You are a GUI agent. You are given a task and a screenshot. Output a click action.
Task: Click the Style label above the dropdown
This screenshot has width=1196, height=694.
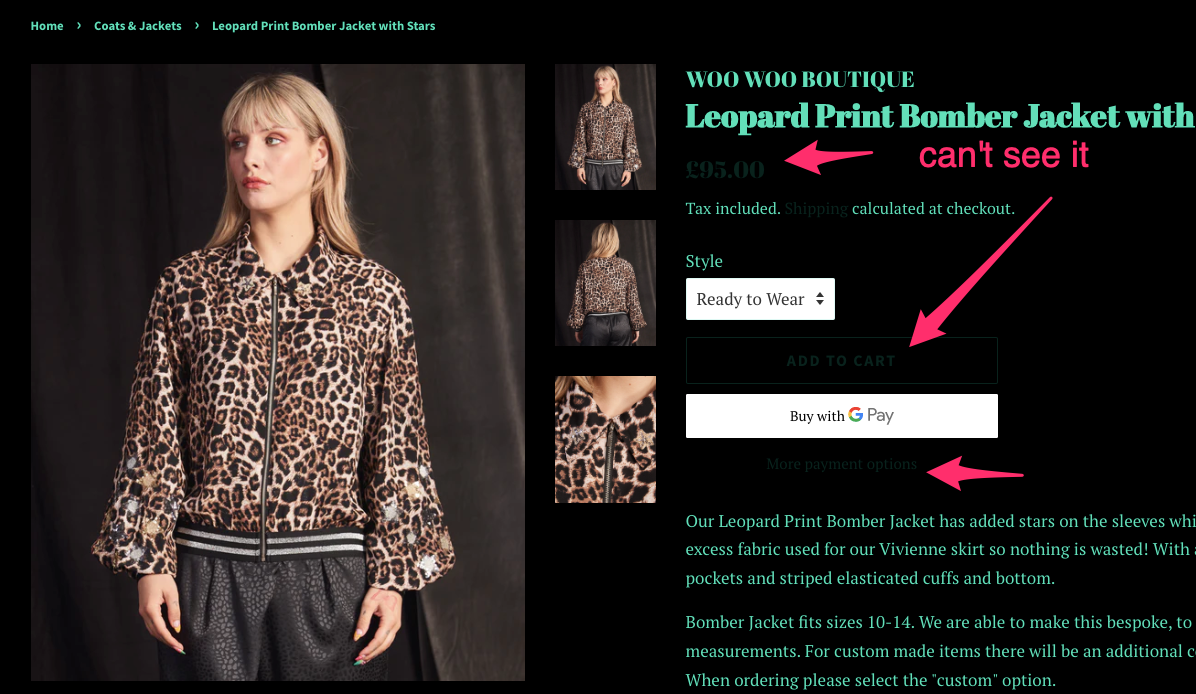pos(703,261)
